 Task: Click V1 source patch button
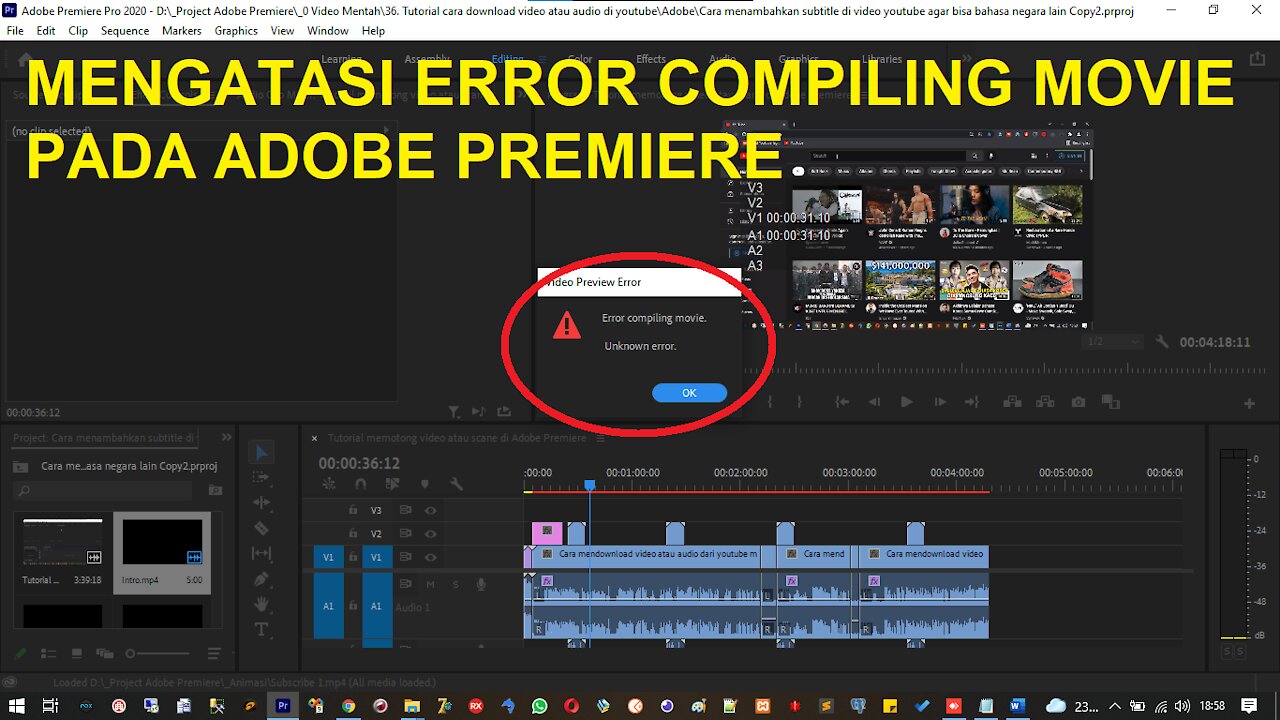tap(327, 558)
